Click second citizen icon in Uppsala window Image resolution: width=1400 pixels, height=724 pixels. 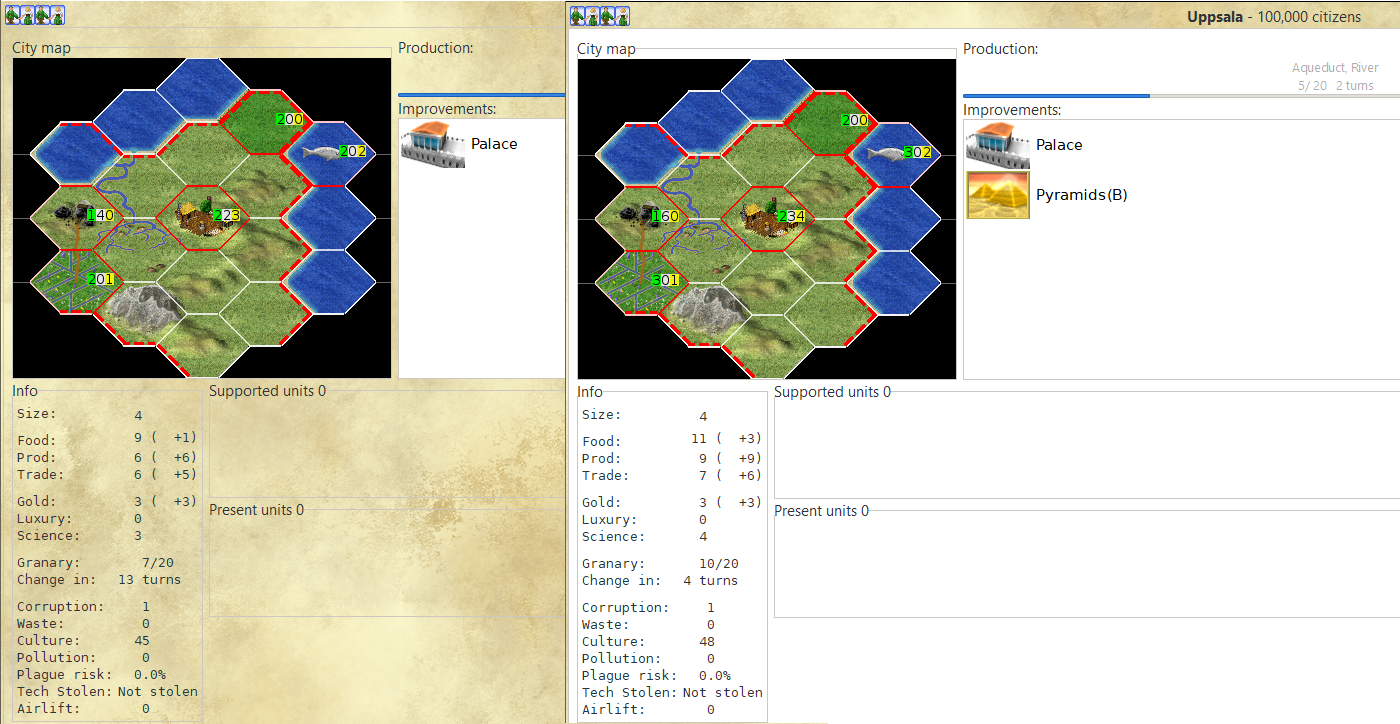593,16
